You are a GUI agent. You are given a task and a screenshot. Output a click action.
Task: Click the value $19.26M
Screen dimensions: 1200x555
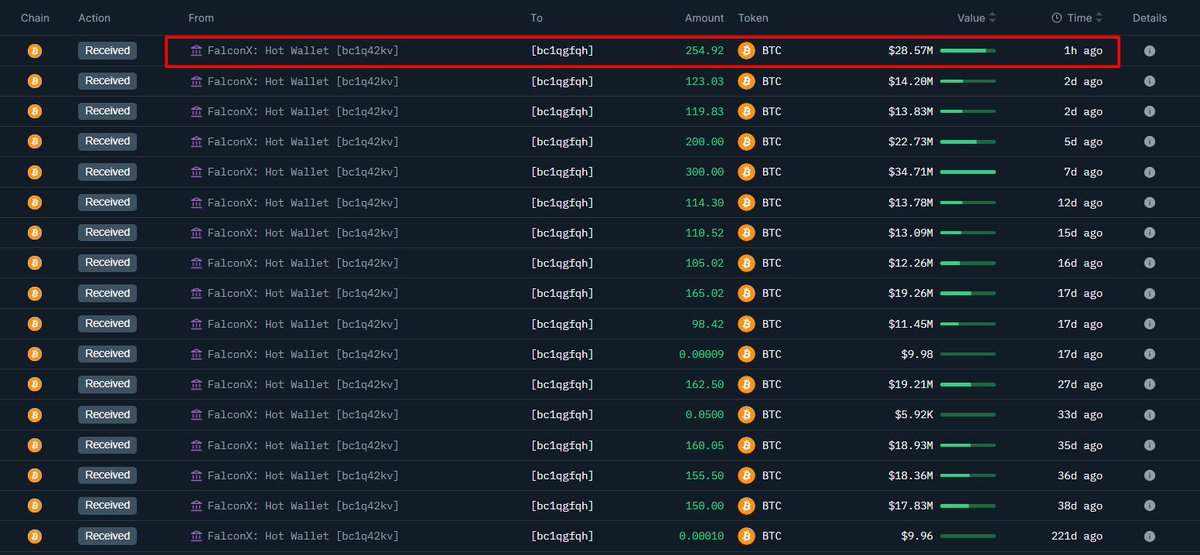(910, 294)
